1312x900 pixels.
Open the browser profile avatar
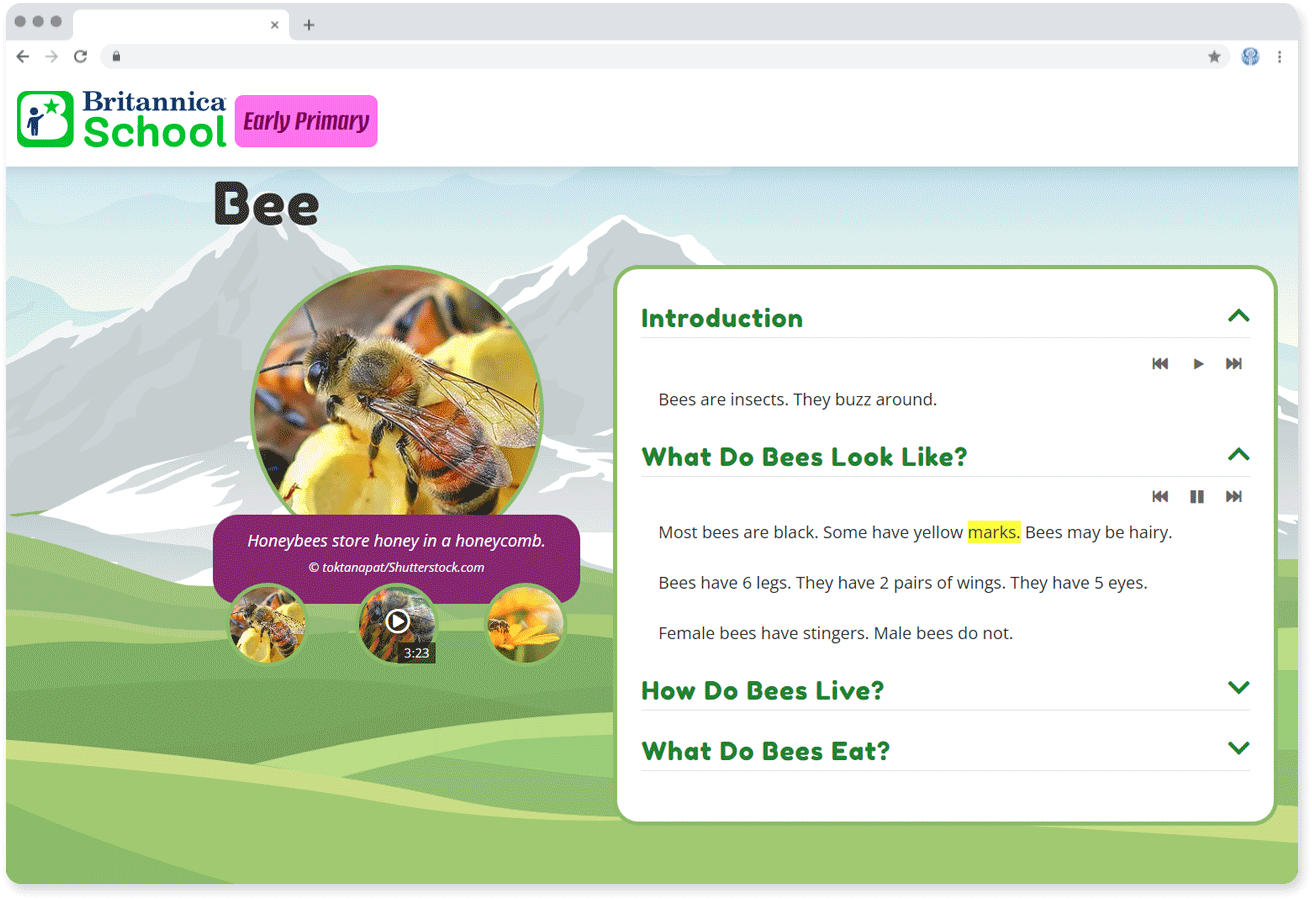(1250, 57)
